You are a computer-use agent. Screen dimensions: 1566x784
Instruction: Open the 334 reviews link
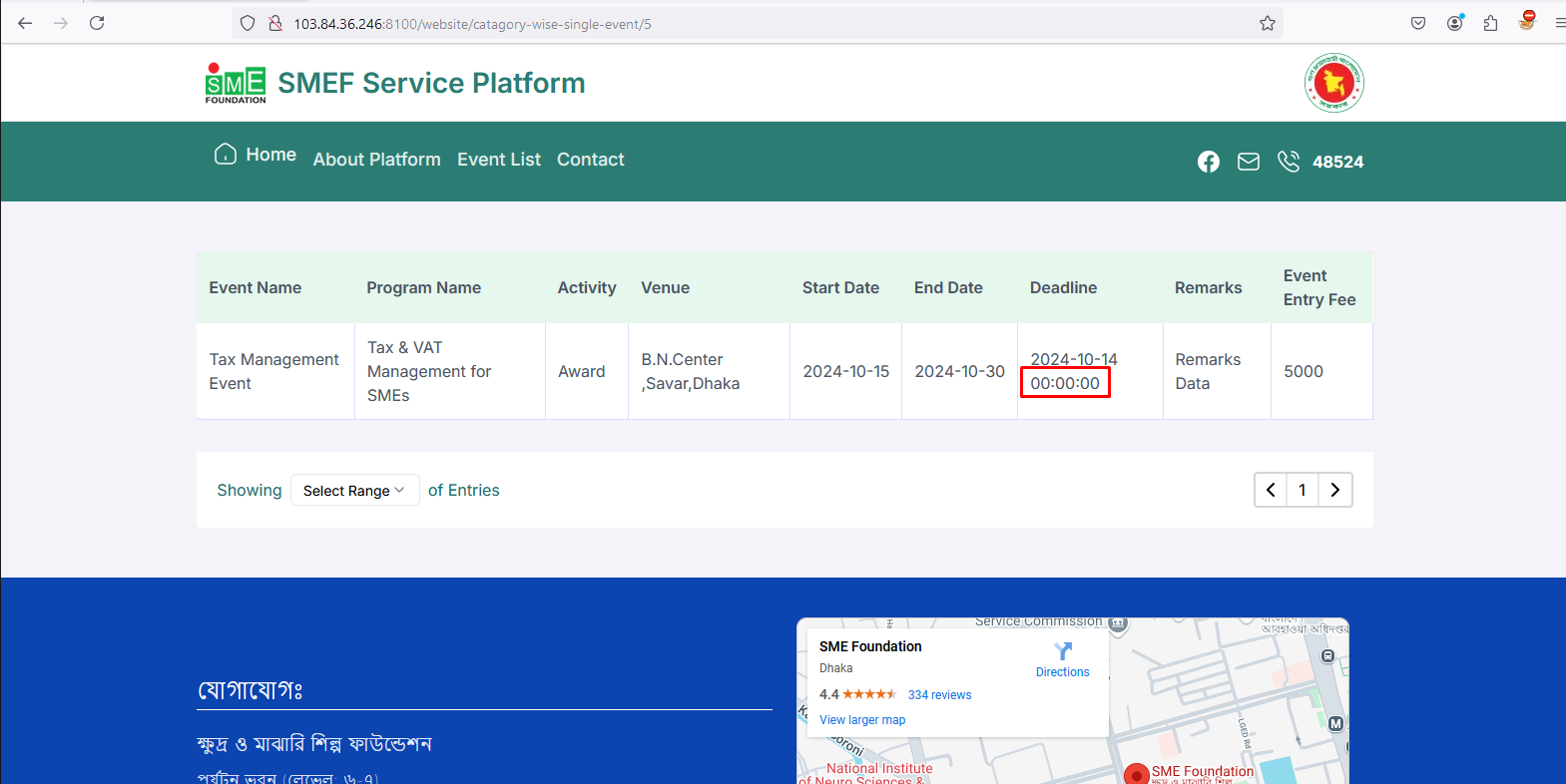(939, 695)
